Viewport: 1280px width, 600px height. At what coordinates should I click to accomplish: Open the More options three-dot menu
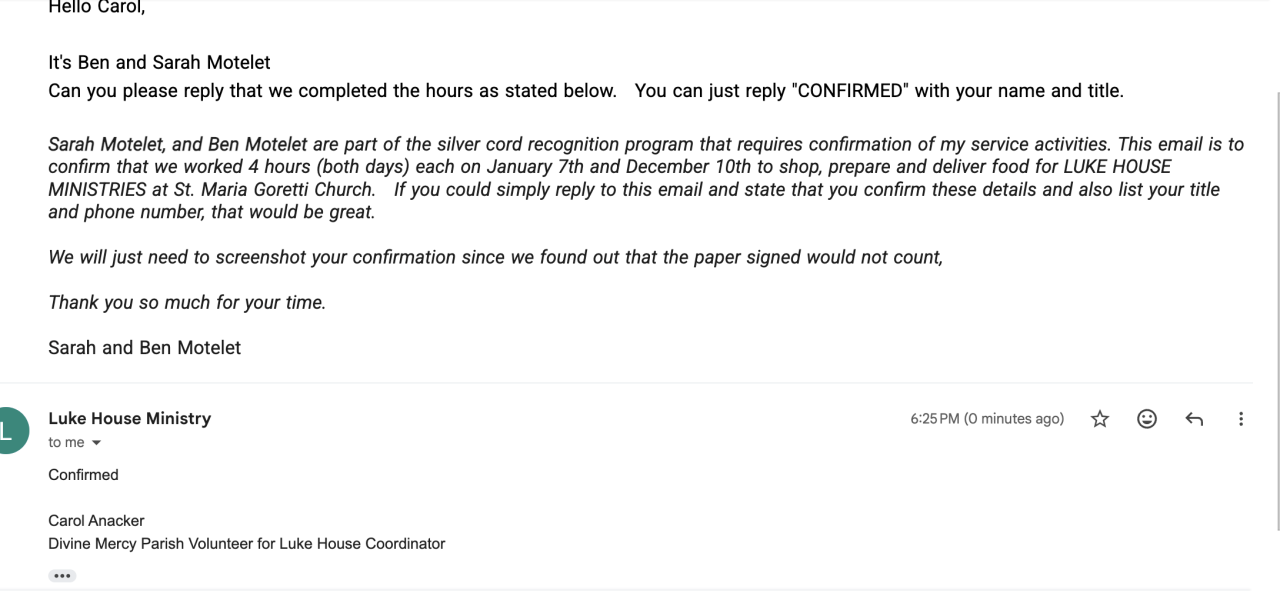1241,420
